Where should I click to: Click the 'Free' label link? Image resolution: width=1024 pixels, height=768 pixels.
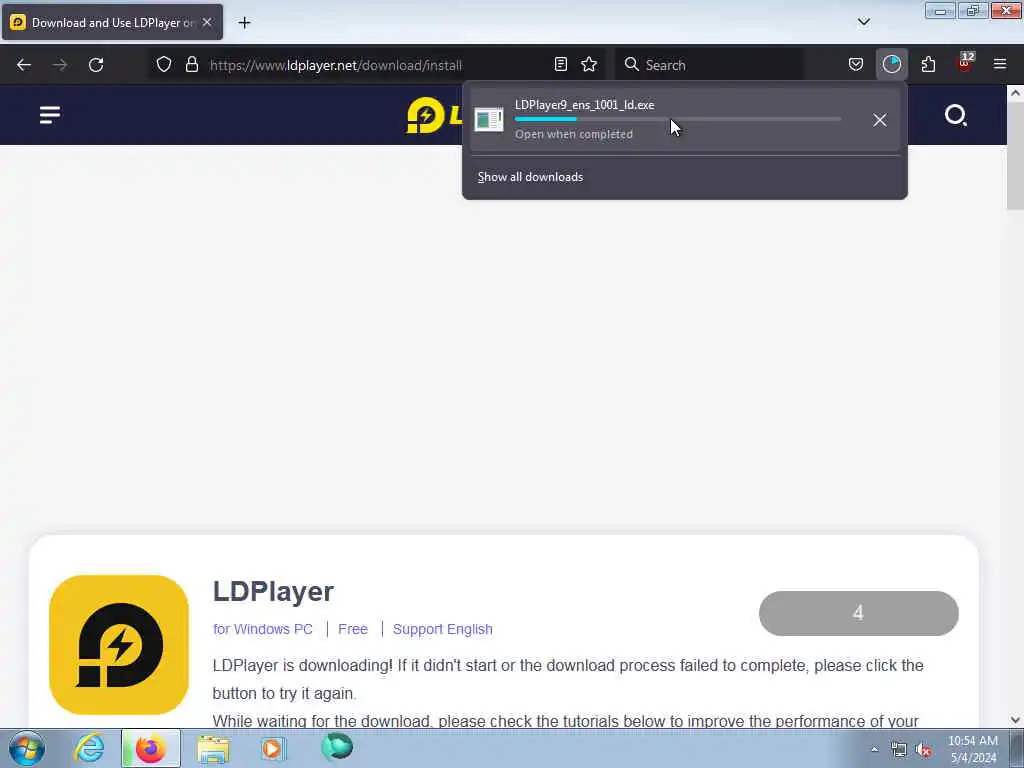click(x=353, y=629)
